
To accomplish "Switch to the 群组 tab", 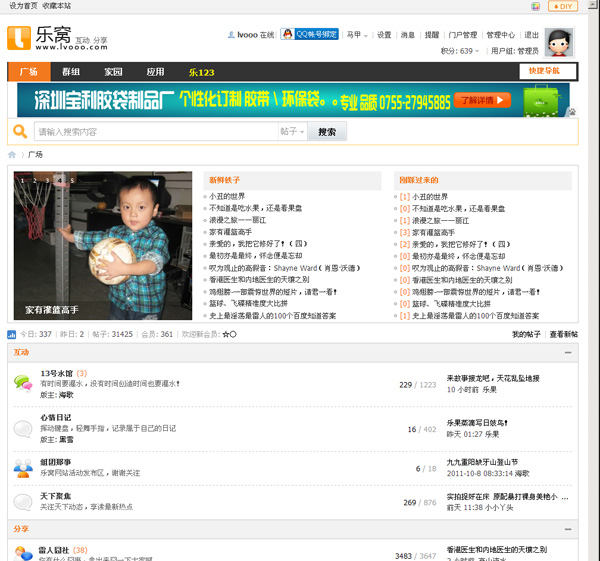I will click(71, 72).
